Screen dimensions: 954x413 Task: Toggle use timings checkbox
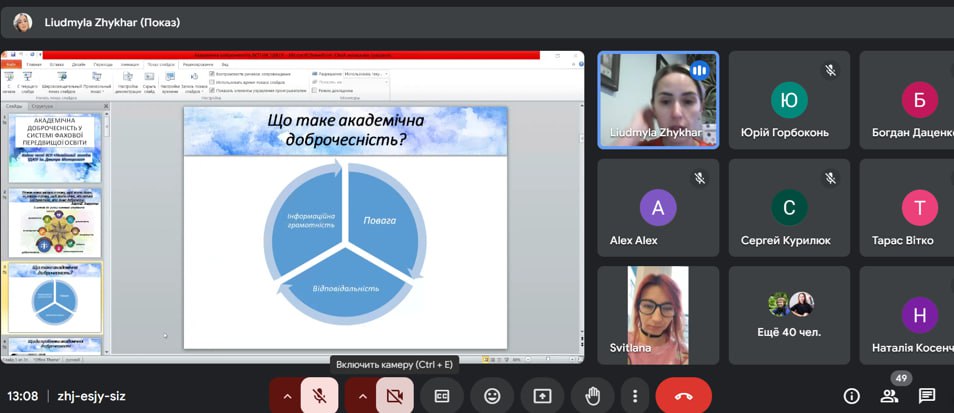coord(212,82)
